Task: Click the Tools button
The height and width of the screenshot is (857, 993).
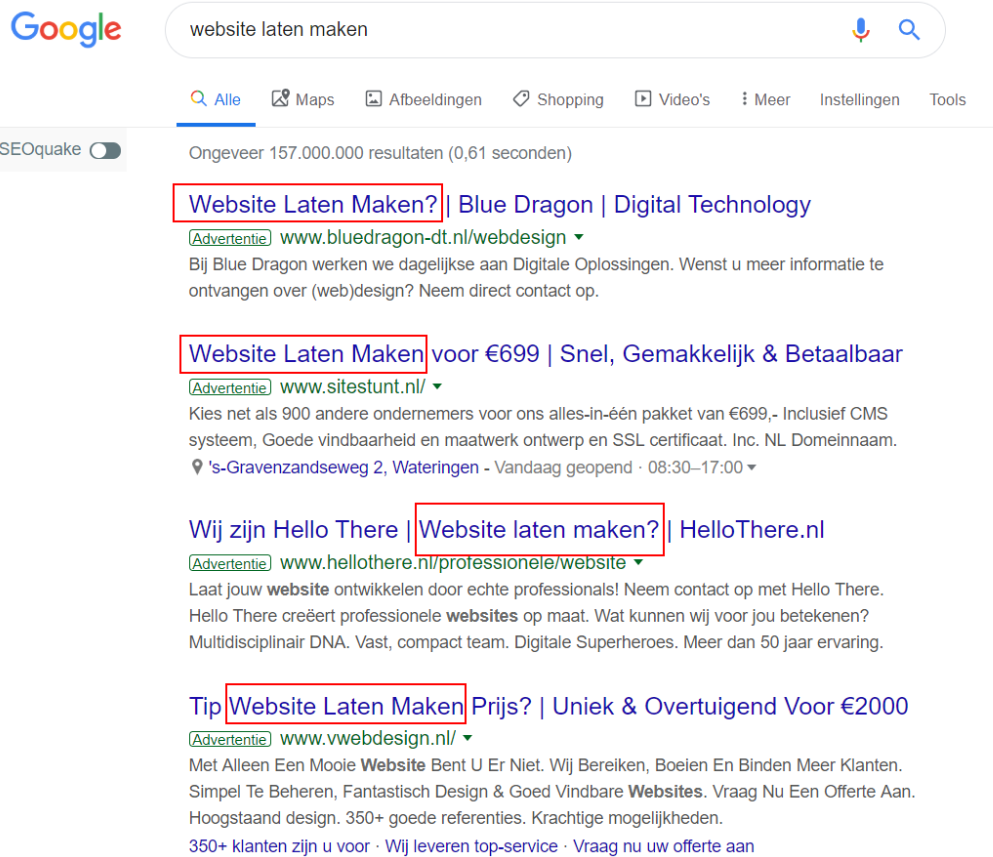Action: 947,100
